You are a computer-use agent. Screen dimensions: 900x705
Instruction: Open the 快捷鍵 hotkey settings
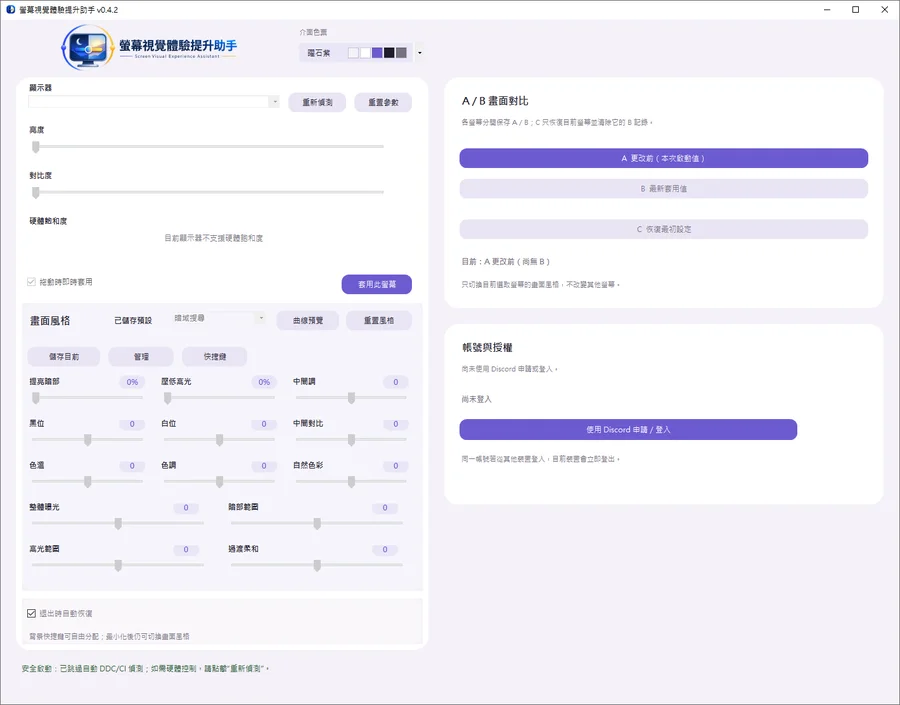click(215, 357)
